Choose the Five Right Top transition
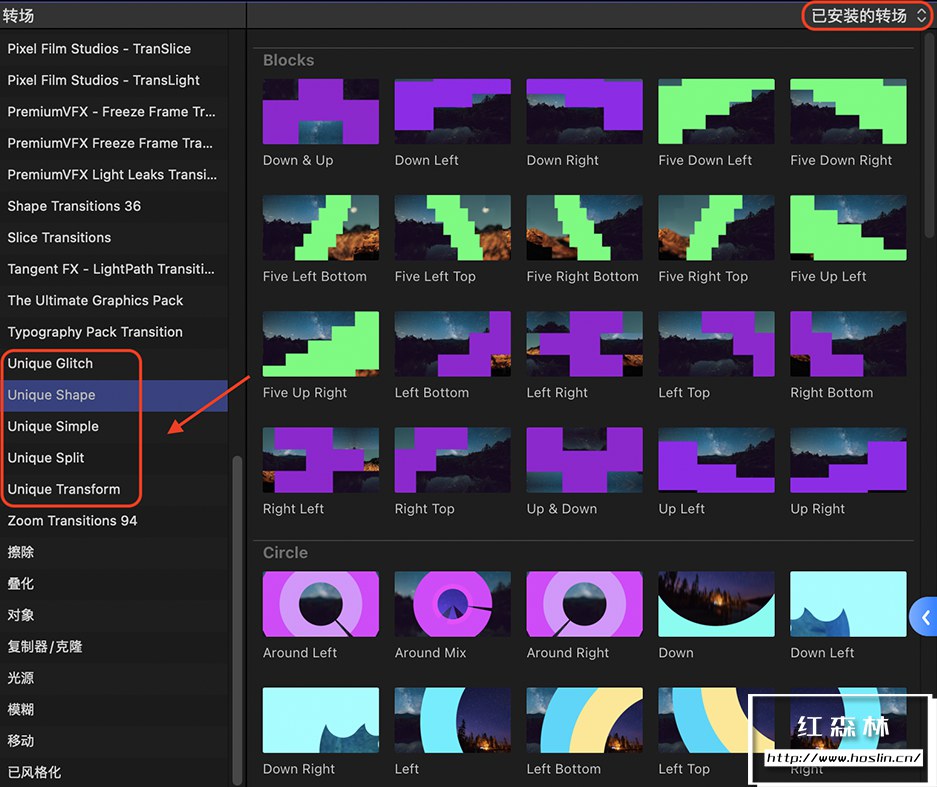Image resolution: width=937 pixels, height=787 pixels. [716, 228]
